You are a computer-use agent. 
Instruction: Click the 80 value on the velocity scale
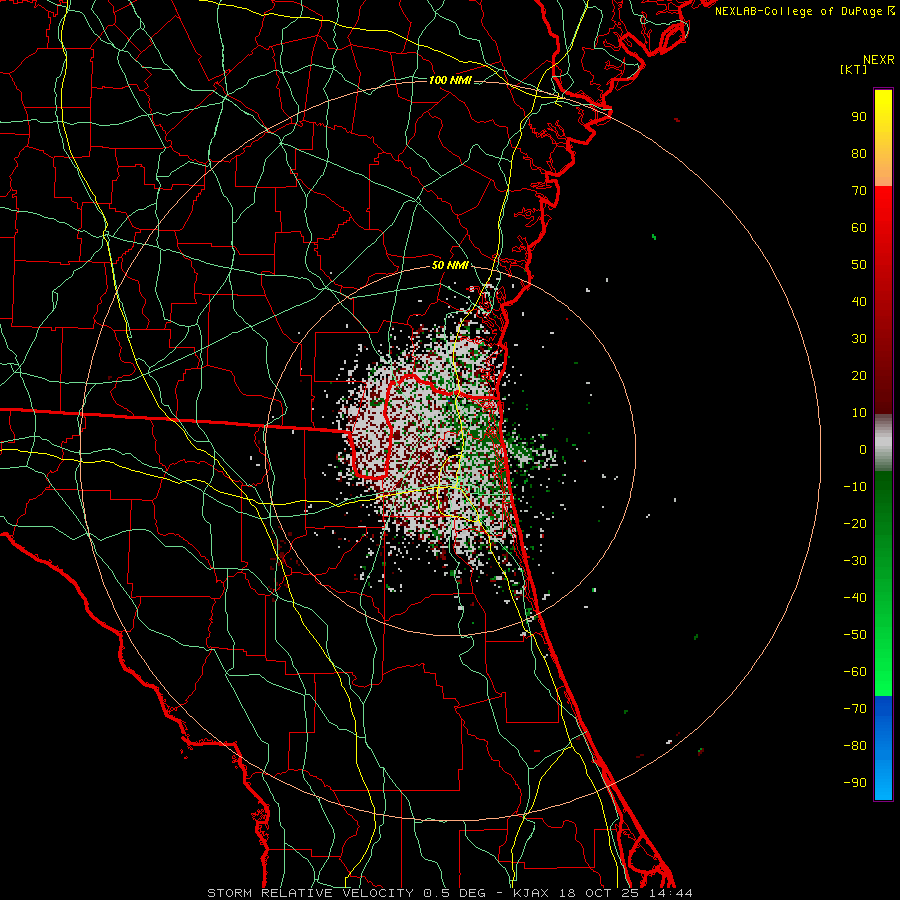point(859,154)
